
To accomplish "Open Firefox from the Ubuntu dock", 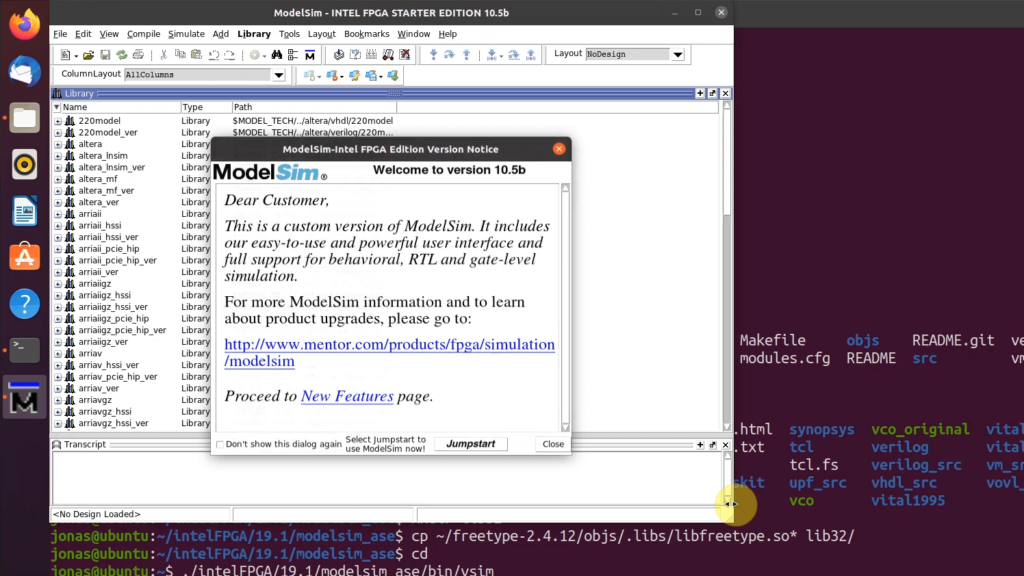I will 25,24.
